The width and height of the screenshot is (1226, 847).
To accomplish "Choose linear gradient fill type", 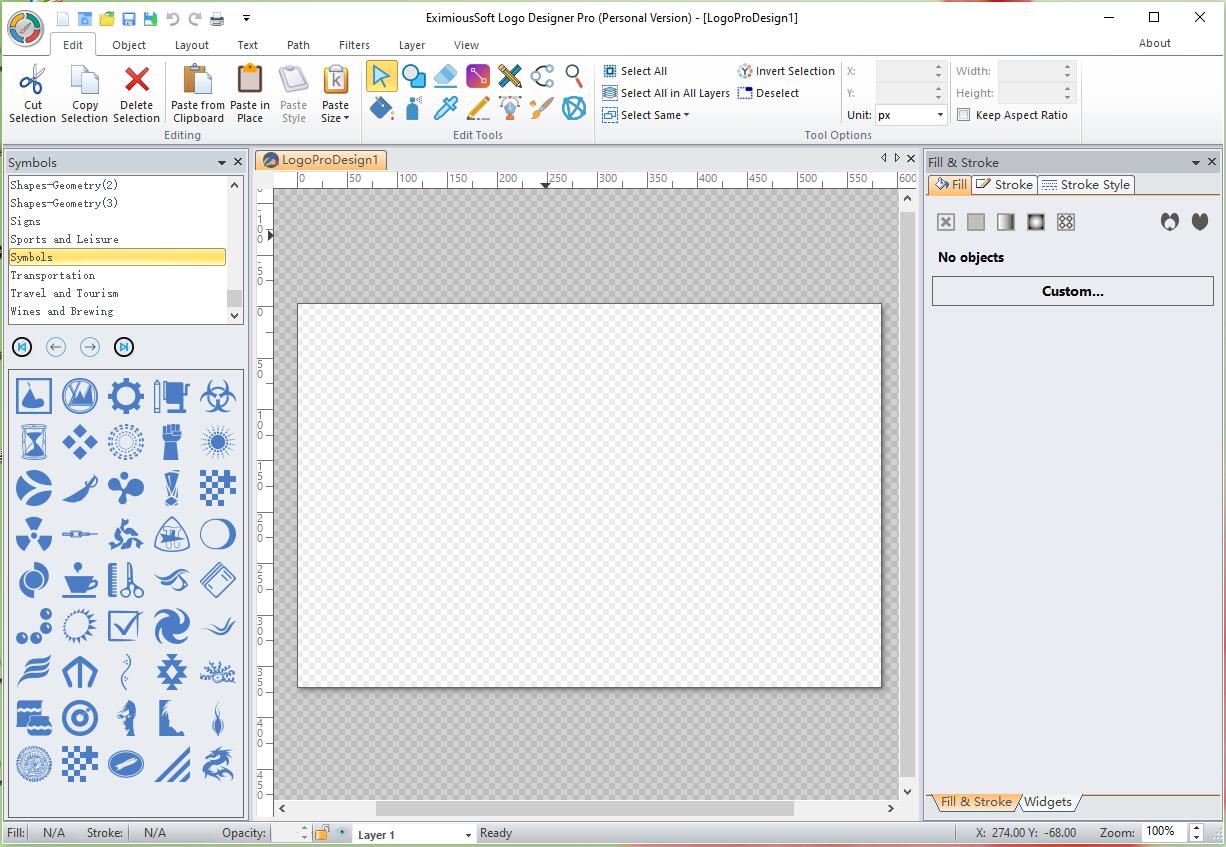I will click(x=1006, y=222).
